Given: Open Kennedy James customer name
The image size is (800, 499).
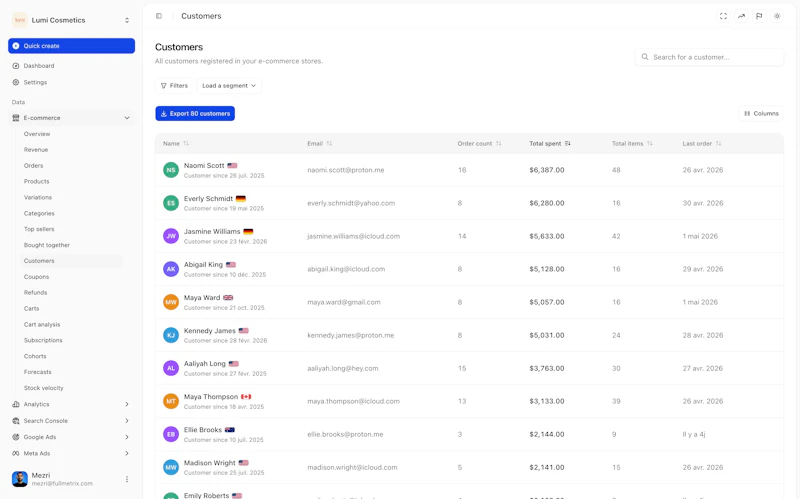Looking at the screenshot, I should coord(210,331).
